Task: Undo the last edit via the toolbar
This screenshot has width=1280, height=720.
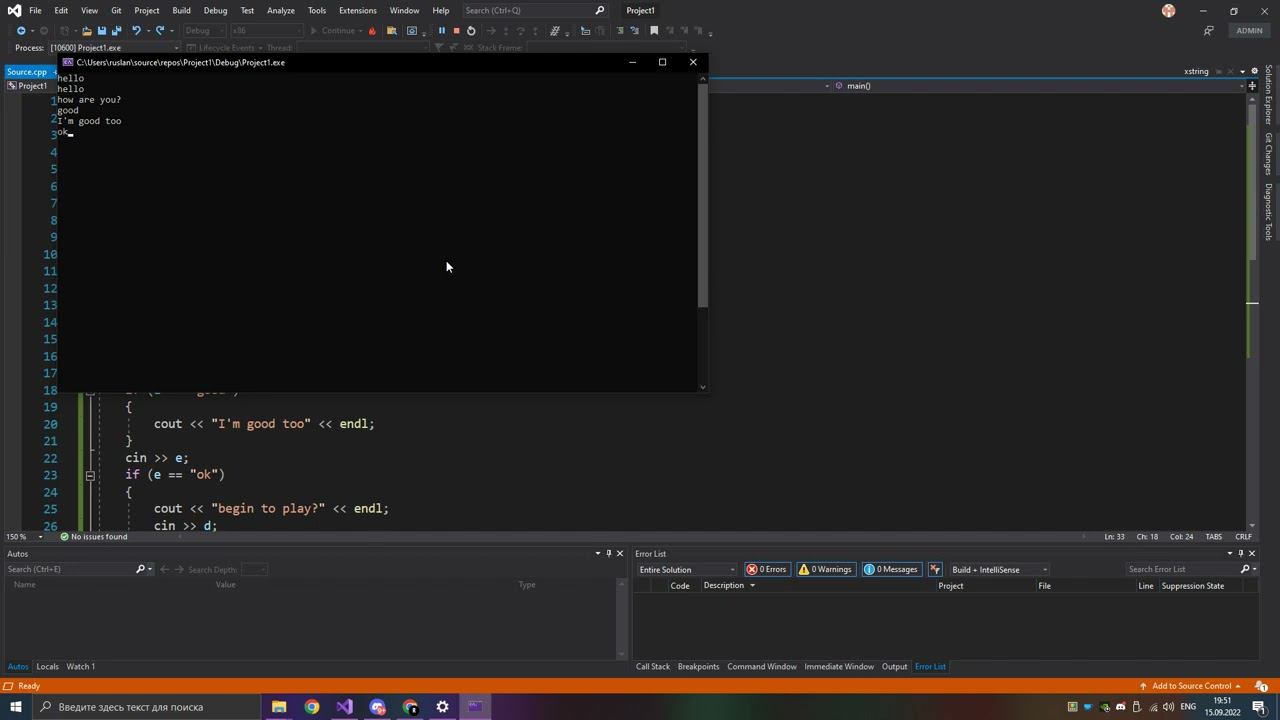Action: pos(136,30)
